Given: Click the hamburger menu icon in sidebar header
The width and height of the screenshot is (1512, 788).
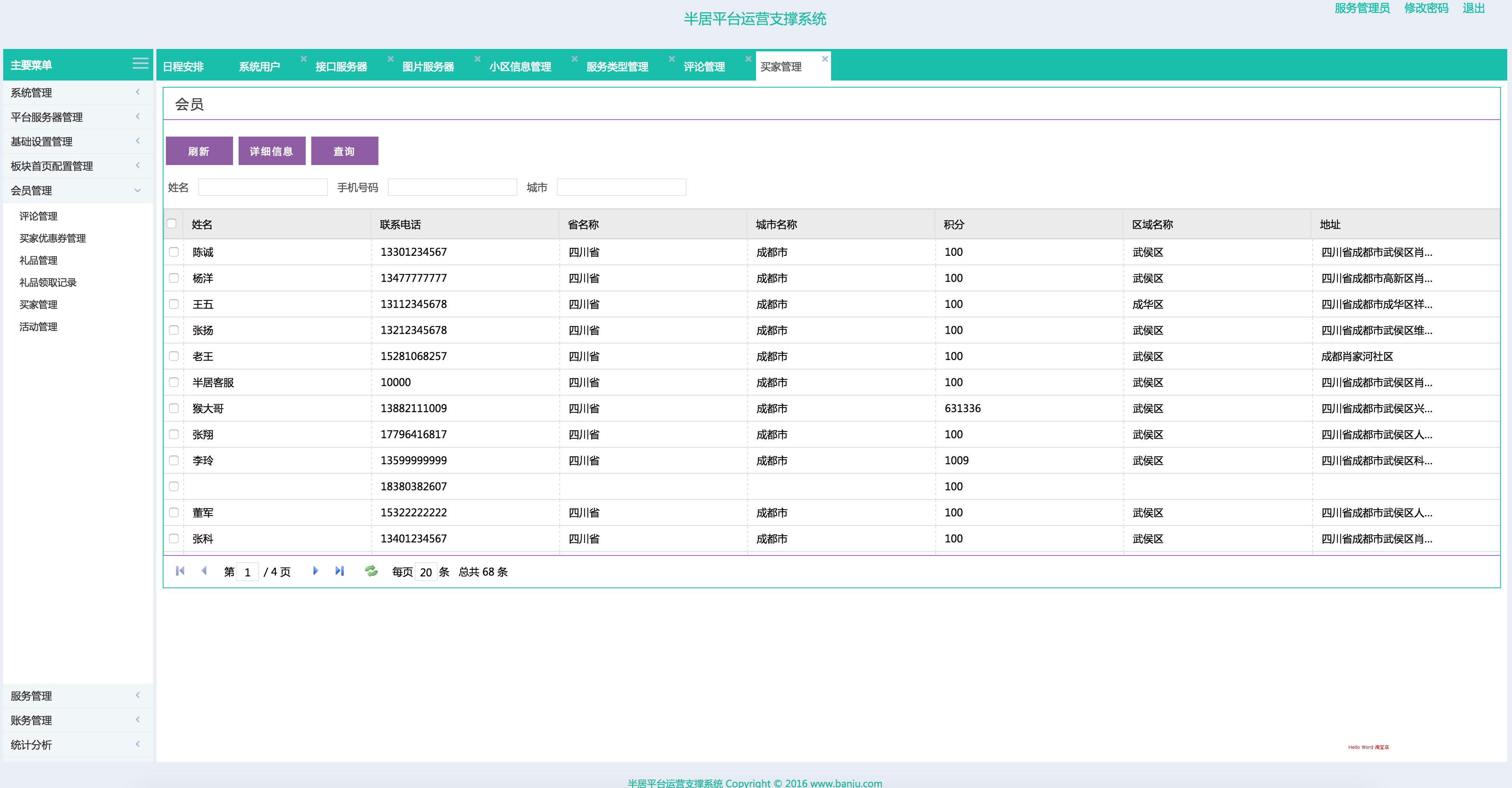Looking at the screenshot, I should click(140, 64).
